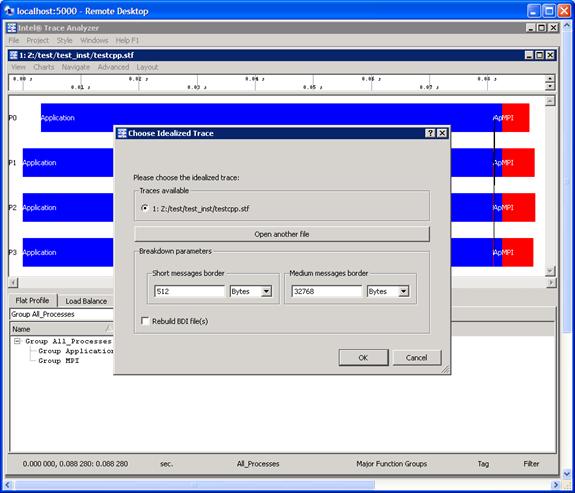Switch to the Flat Profile tab
The width and height of the screenshot is (575, 493).
click(x=32, y=300)
